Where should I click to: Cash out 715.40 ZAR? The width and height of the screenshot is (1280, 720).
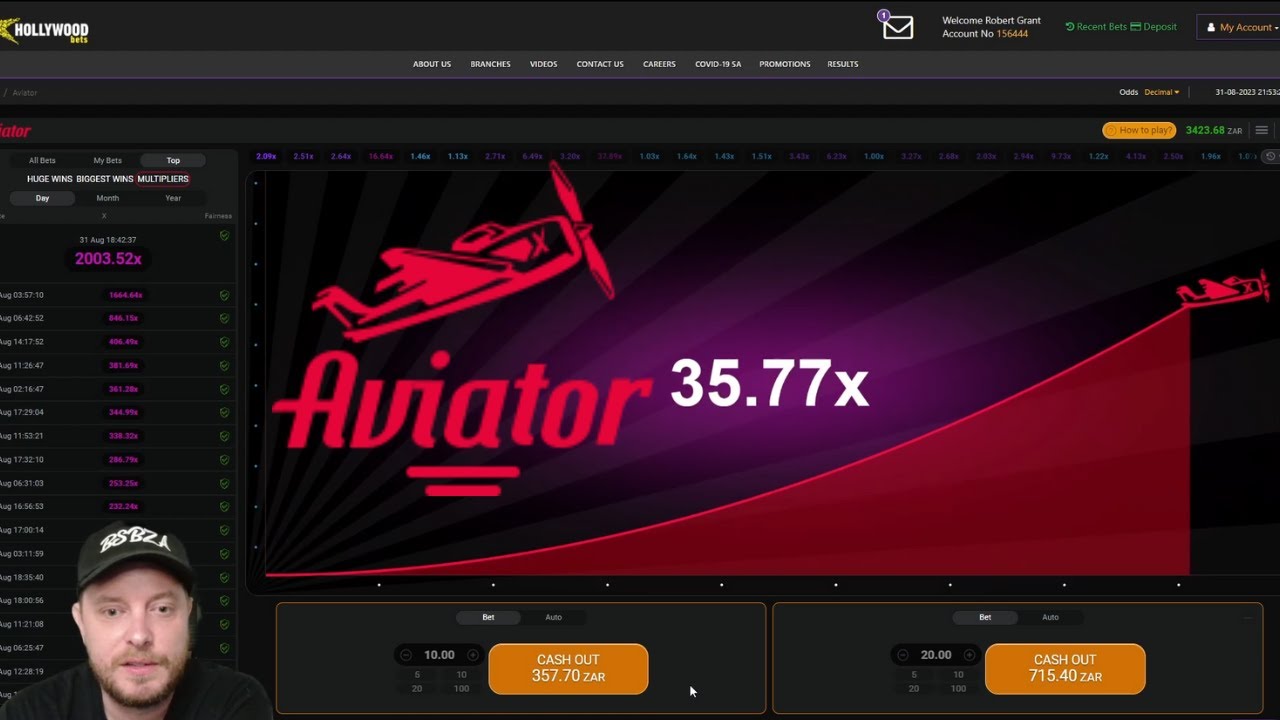tap(1065, 668)
